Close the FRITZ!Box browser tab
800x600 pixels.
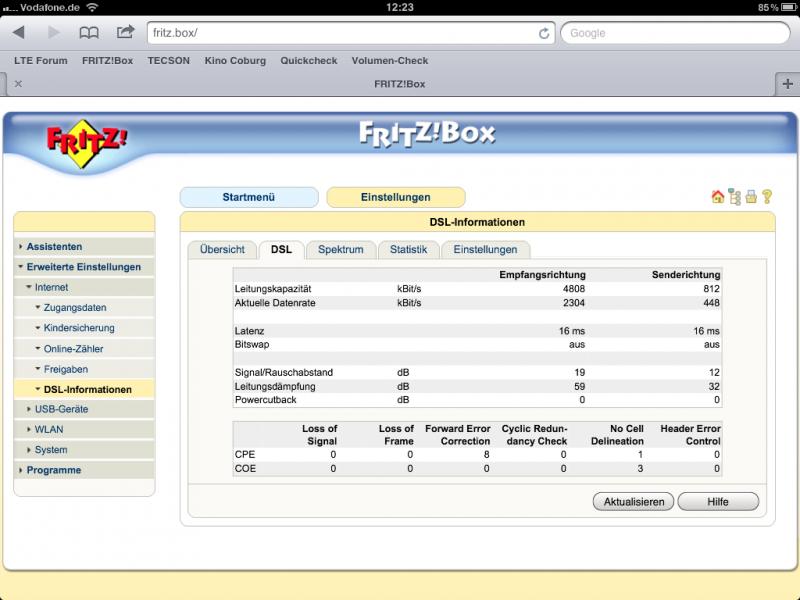point(18,84)
